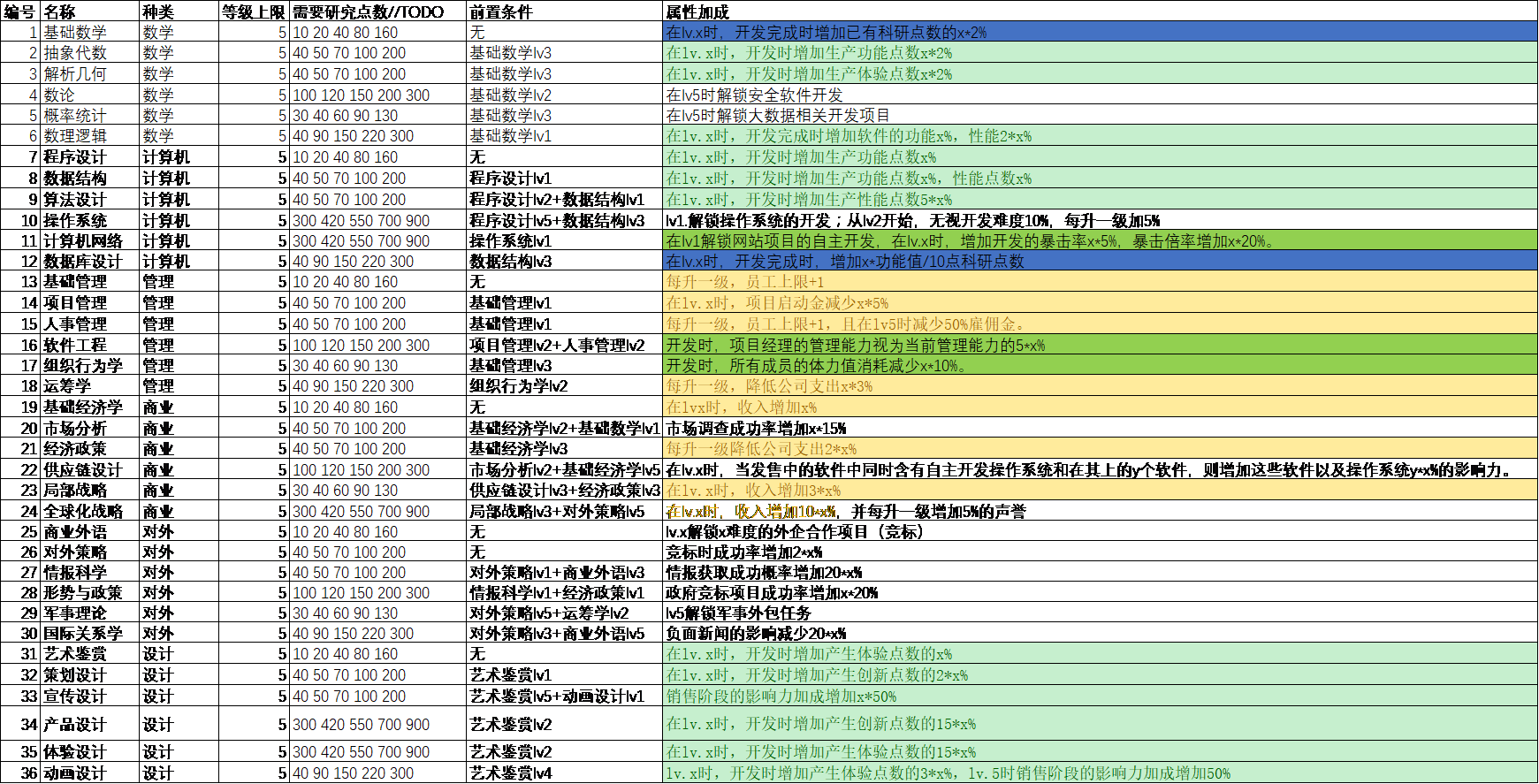
Task: Click the bonus cell 情报获取成功概率增加20*x%
Action: [1100, 572]
